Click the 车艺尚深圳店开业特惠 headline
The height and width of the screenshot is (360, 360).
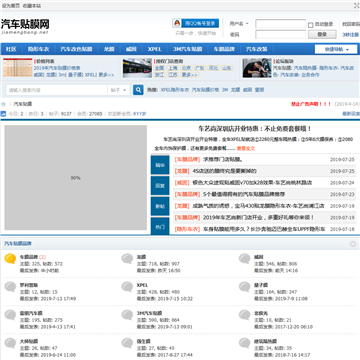[255, 129]
